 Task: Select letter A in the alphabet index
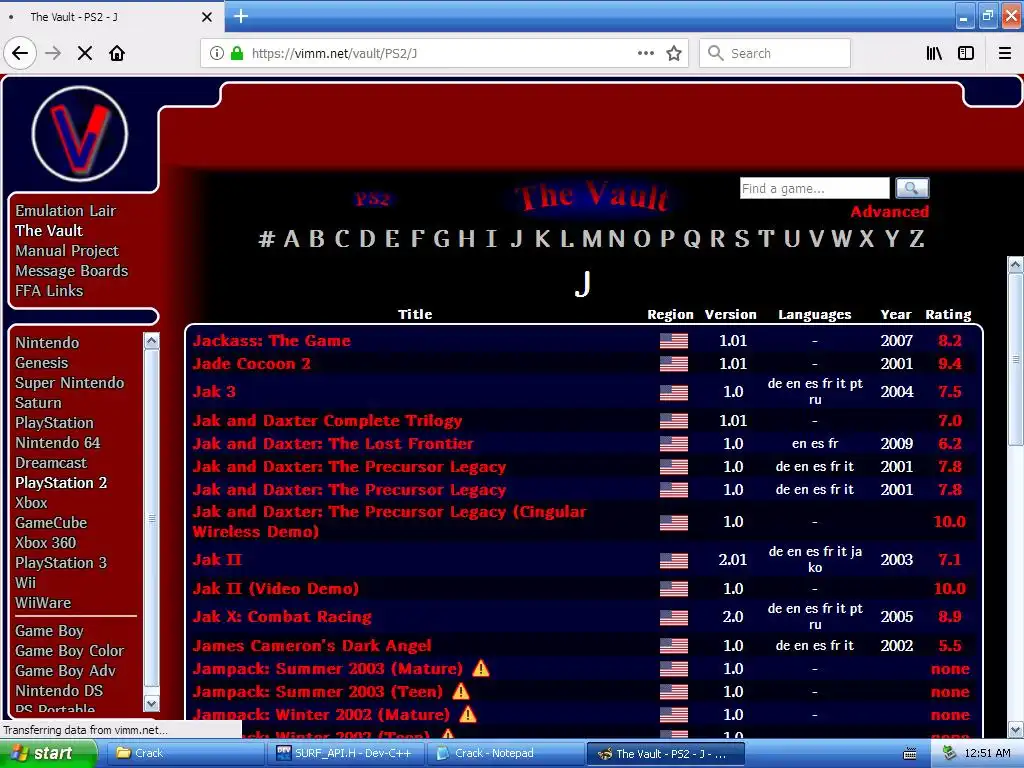pyautogui.click(x=292, y=238)
